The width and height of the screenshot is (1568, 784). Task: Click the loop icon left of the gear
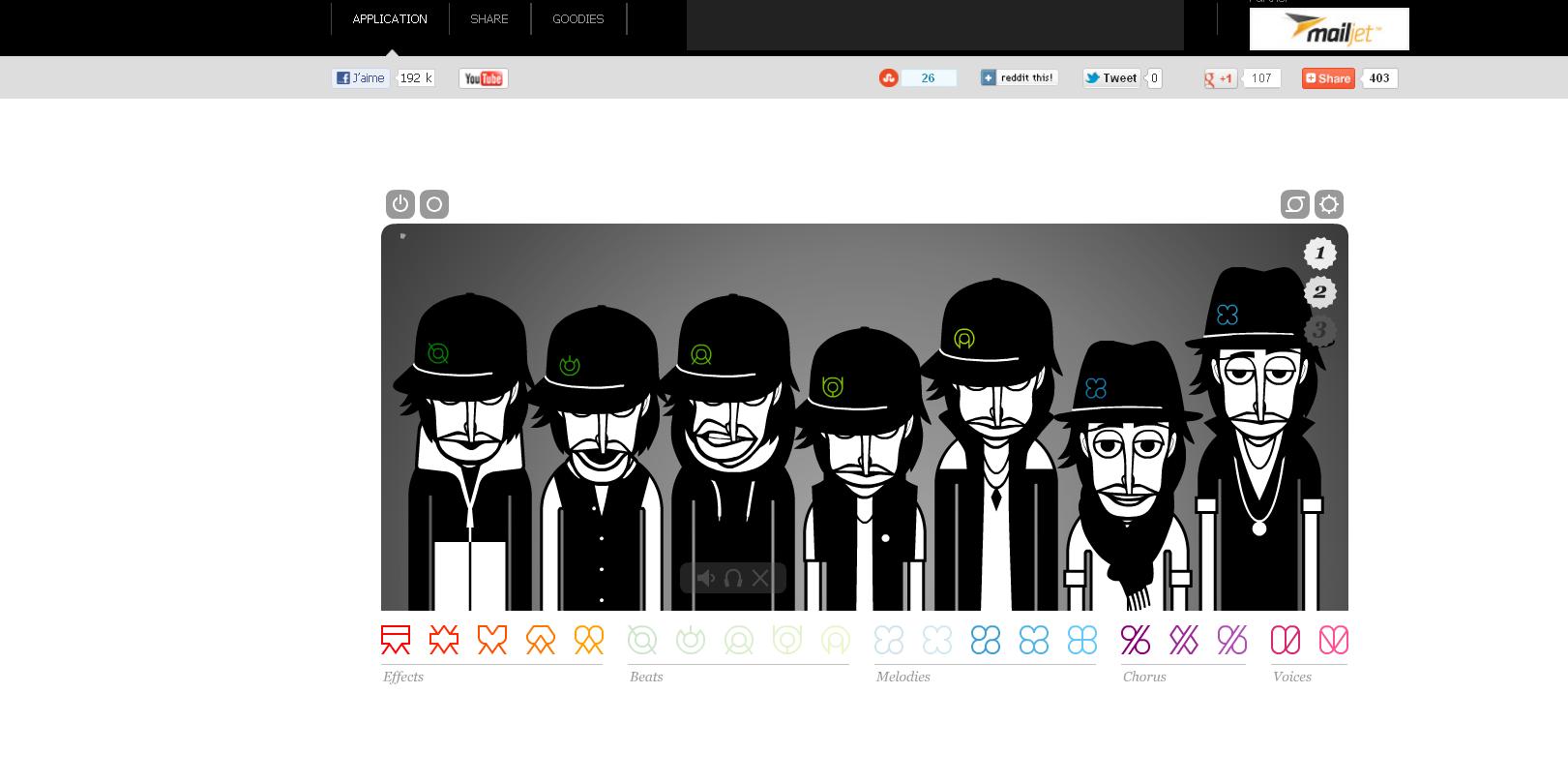tap(1295, 204)
